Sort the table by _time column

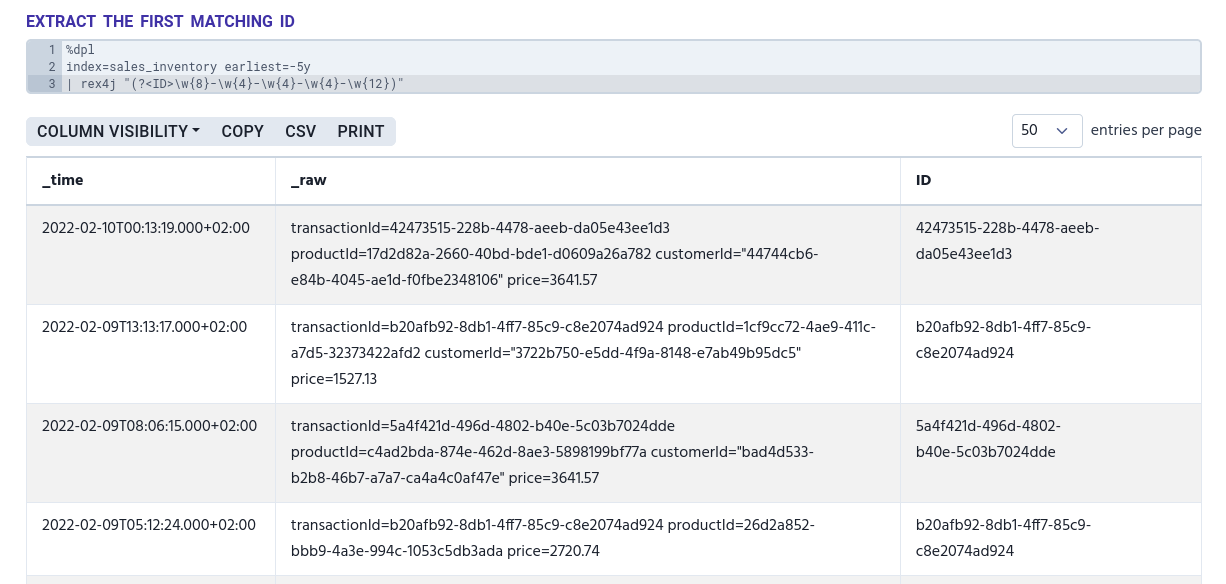pyautogui.click(x=62, y=181)
